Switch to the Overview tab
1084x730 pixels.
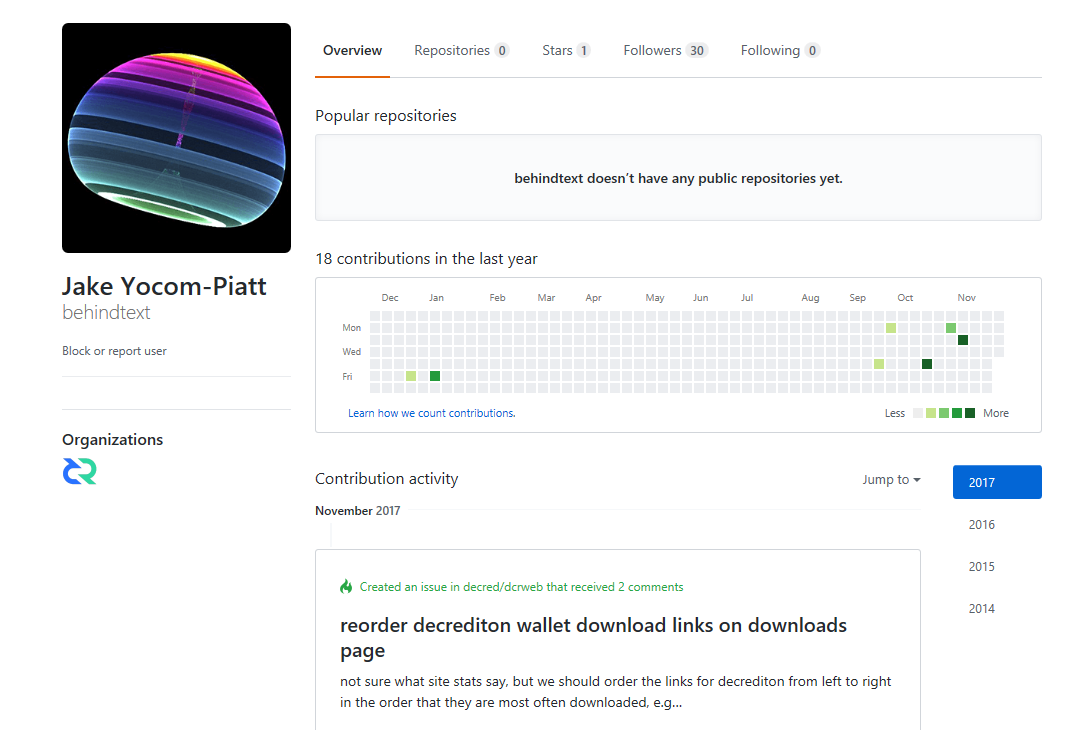(x=352, y=50)
